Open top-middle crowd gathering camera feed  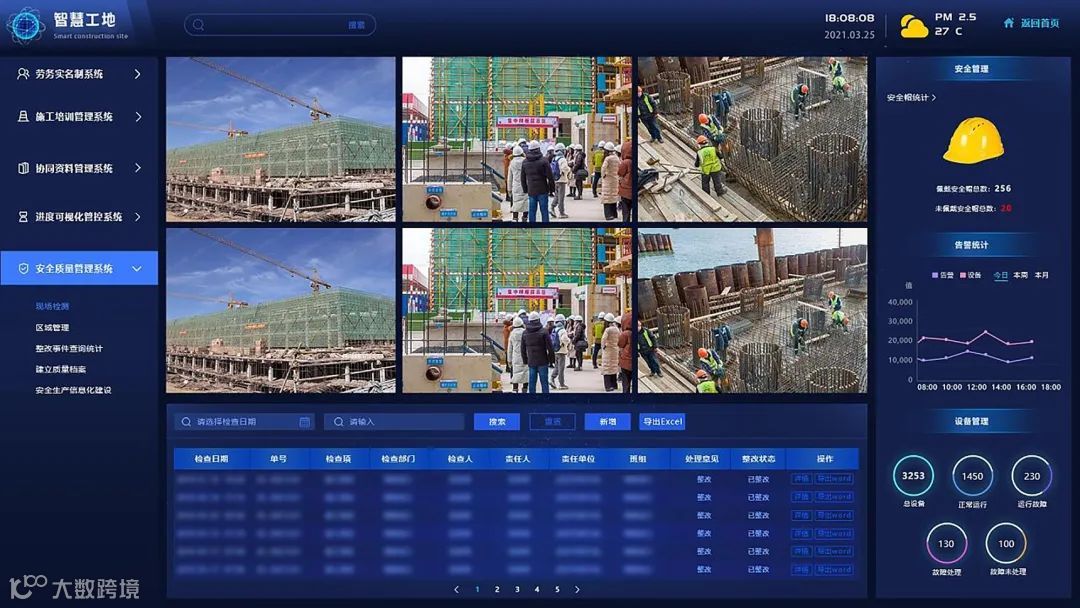tap(517, 139)
